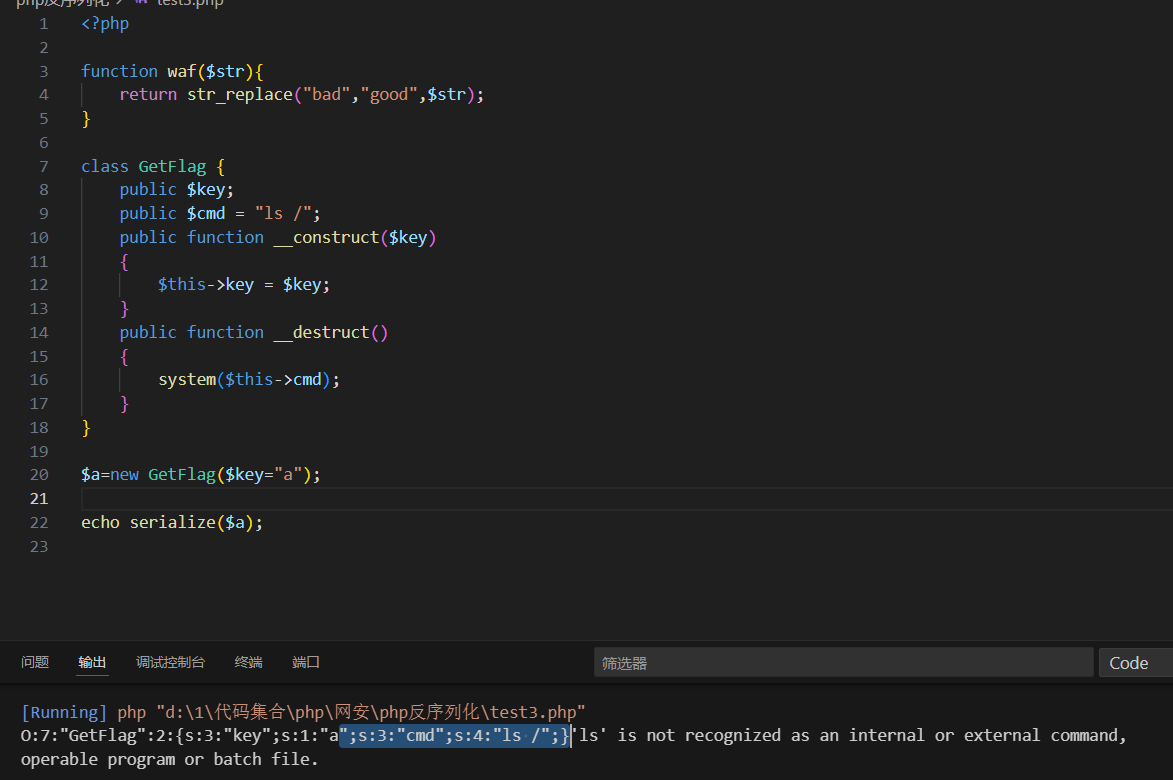Focus the 筛选器 filter input field
Screen dimensions: 1173x780
pos(843,663)
